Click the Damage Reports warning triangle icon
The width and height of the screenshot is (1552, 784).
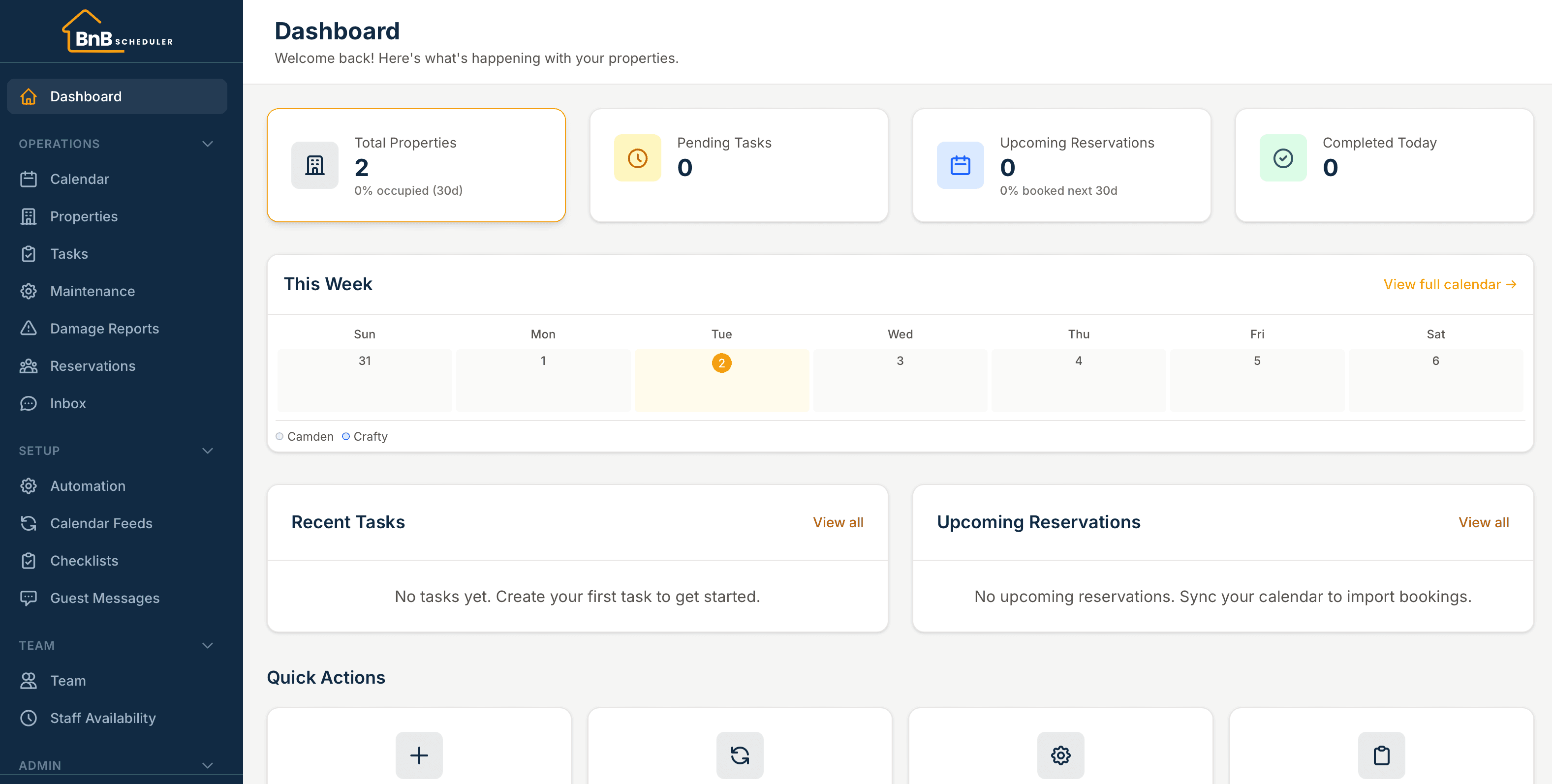click(x=29, y=329)
